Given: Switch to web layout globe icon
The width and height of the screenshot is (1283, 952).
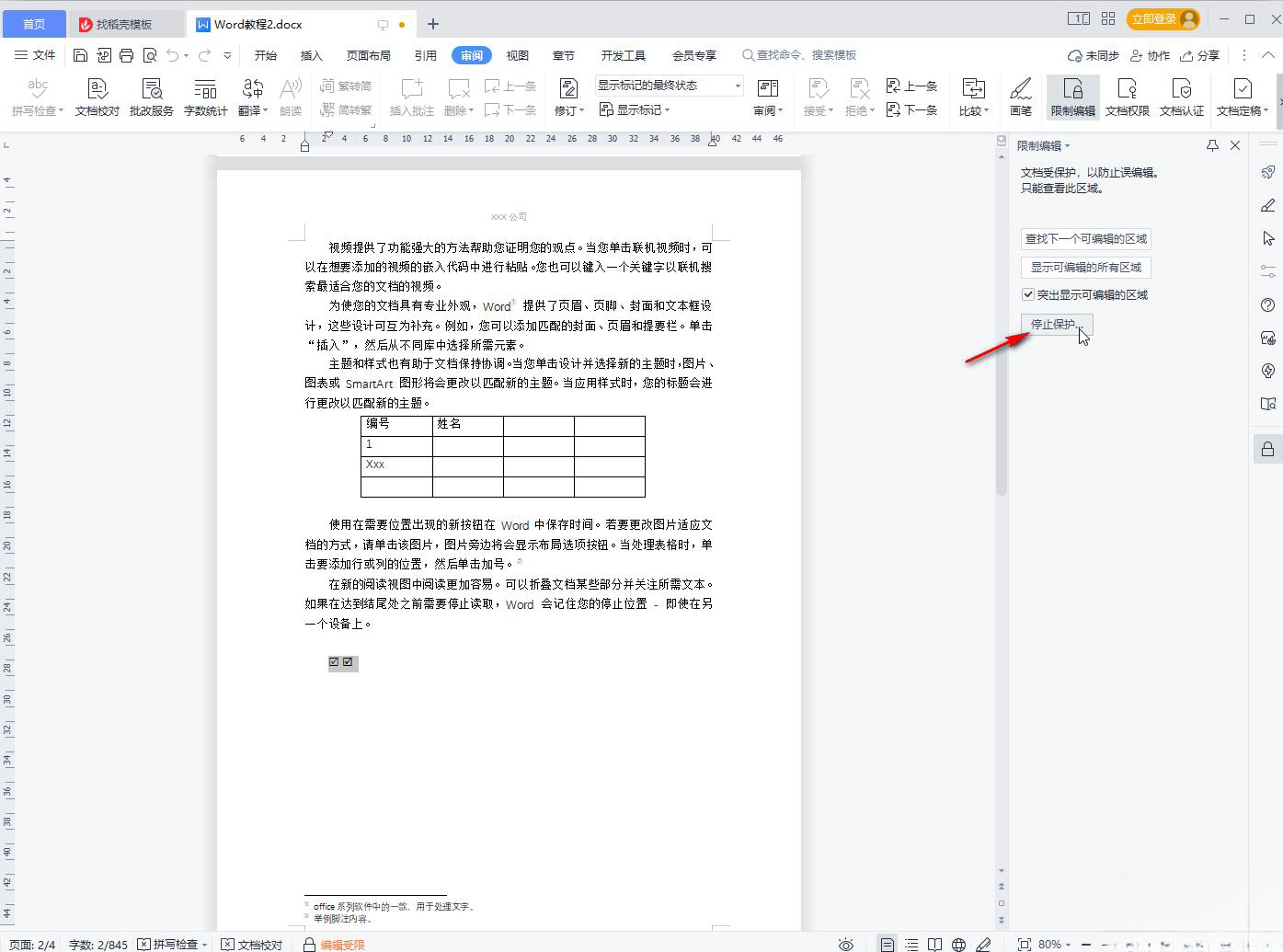Looking at the screenshot, I should click(x=958, y=944).
